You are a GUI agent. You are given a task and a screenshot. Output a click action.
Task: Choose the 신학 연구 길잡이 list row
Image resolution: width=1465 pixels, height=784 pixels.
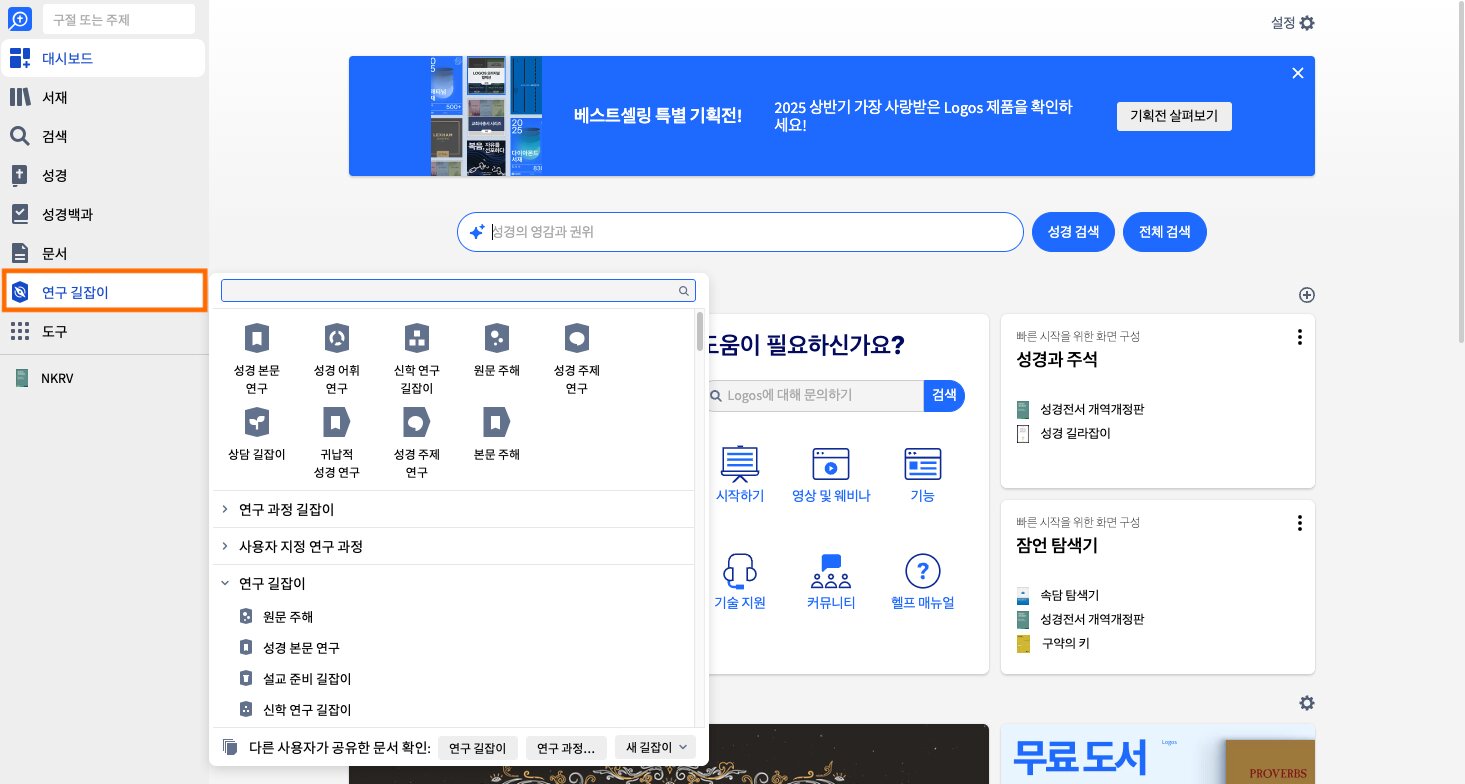[455, 710]
